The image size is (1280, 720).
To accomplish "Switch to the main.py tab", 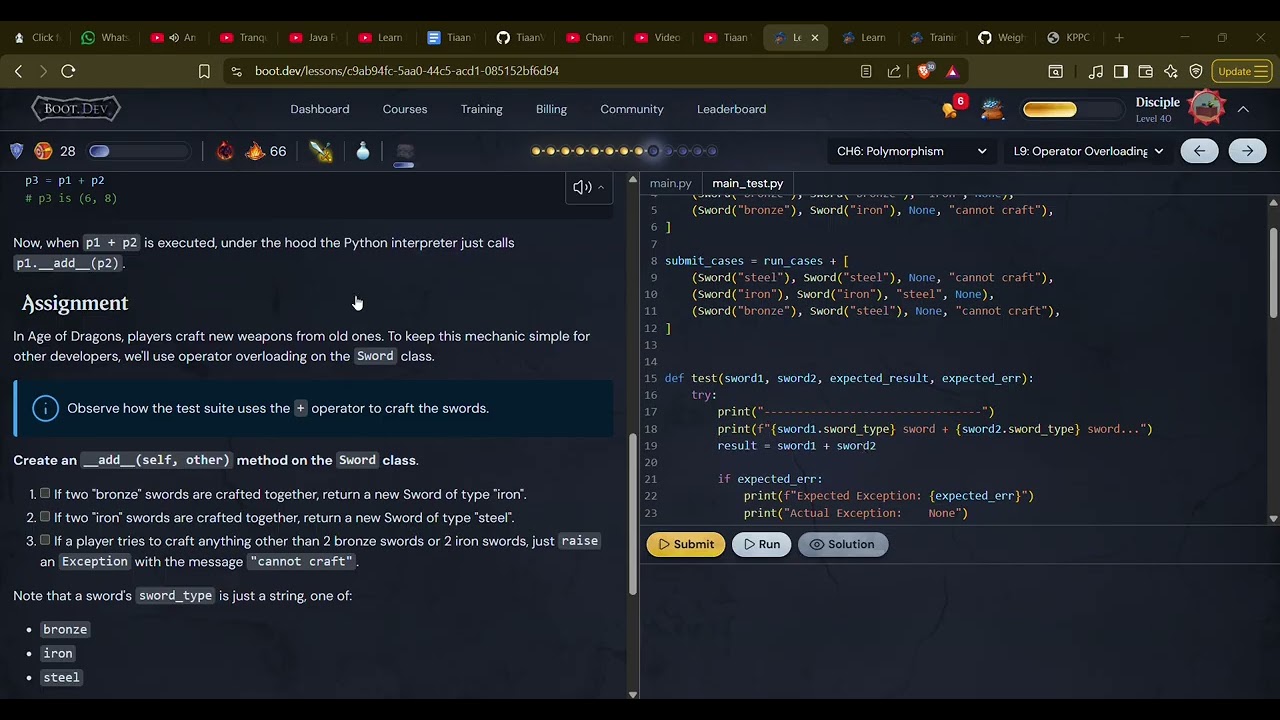I will [670, 184].
